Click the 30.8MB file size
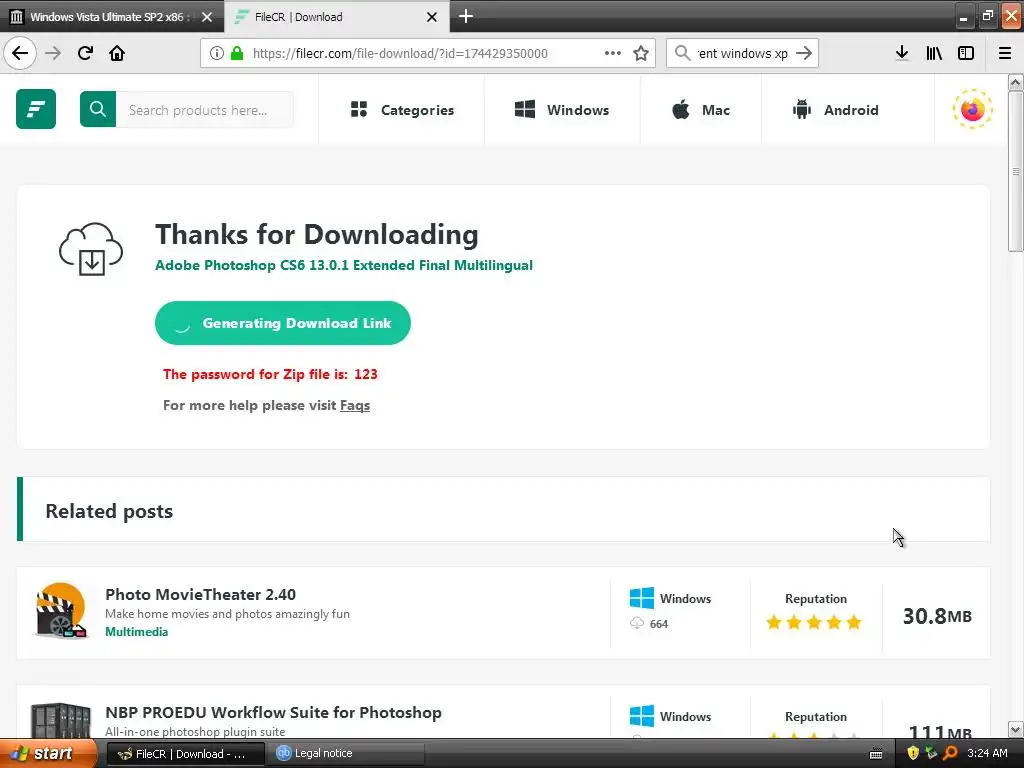 coord(937,616)
